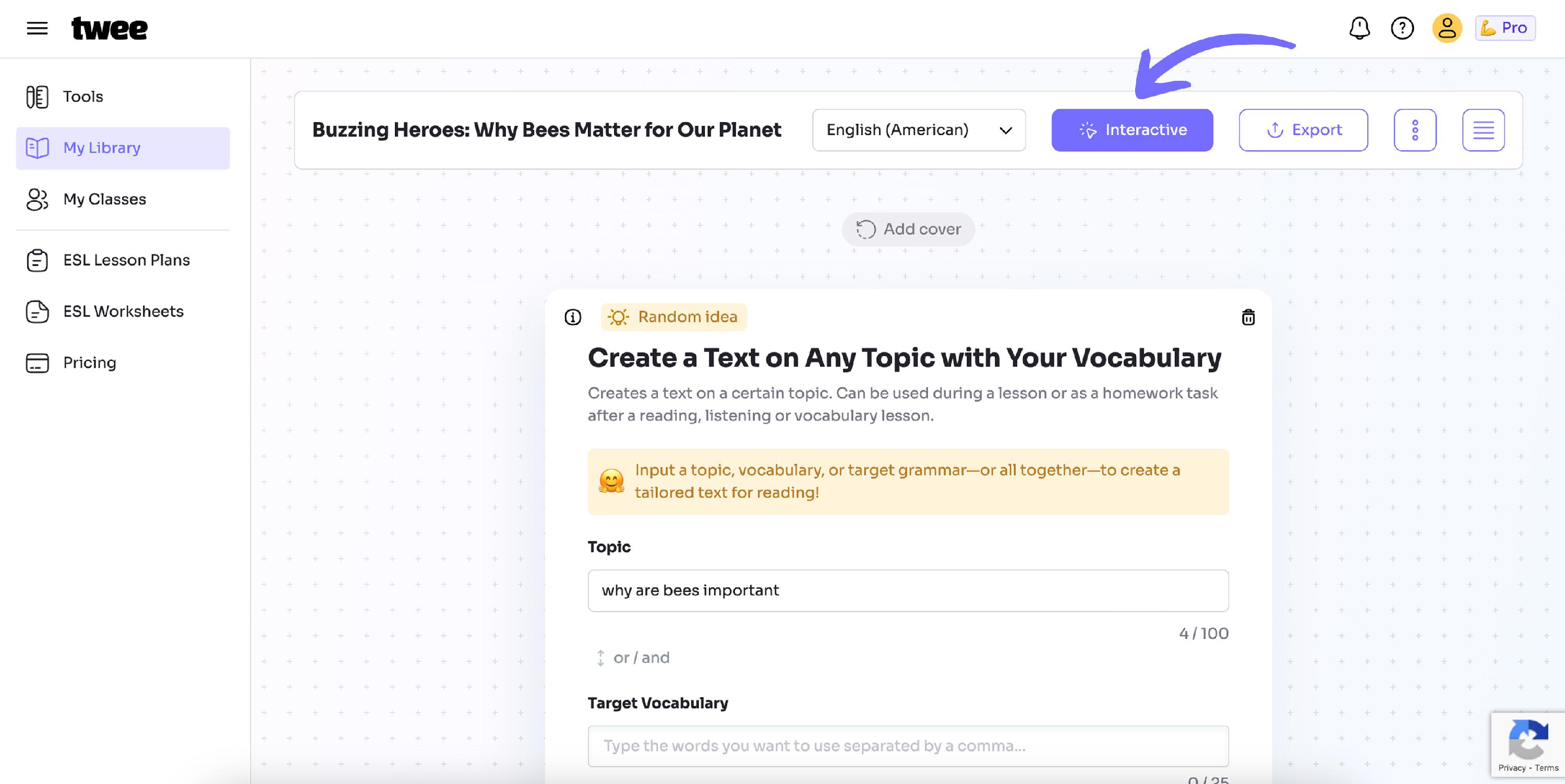Go to My Library
The height and width of the screenshot is (784, 1565).
123,148
